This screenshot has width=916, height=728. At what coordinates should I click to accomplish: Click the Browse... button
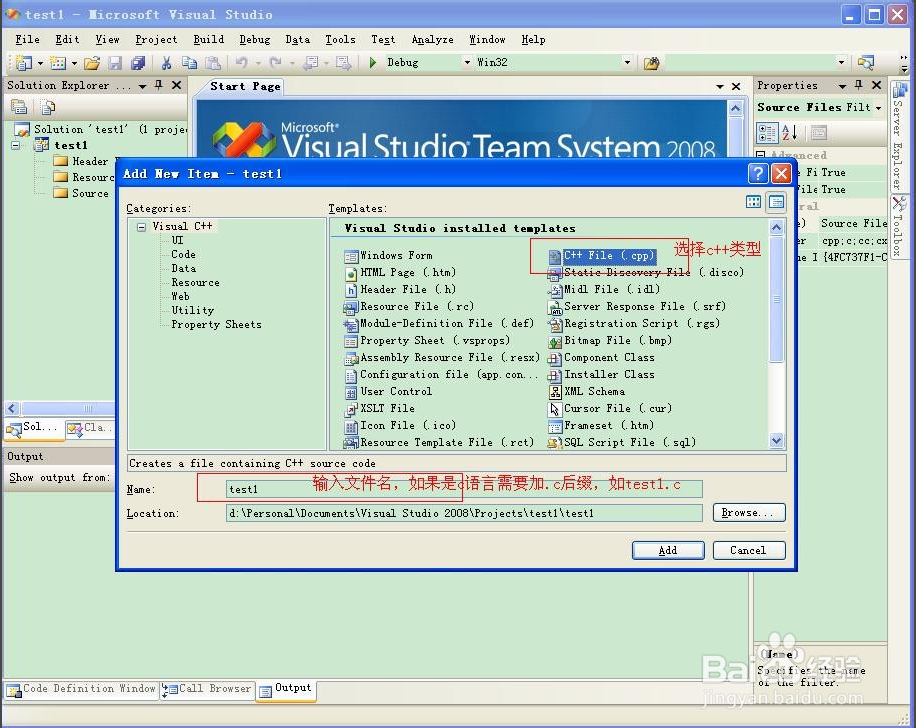(x=748, y=512)
